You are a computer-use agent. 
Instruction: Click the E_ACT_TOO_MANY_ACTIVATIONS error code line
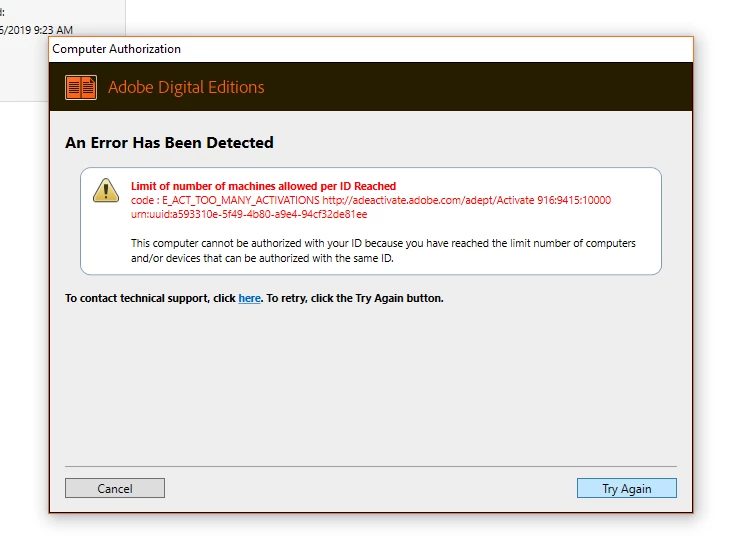(x=371, y=200)
